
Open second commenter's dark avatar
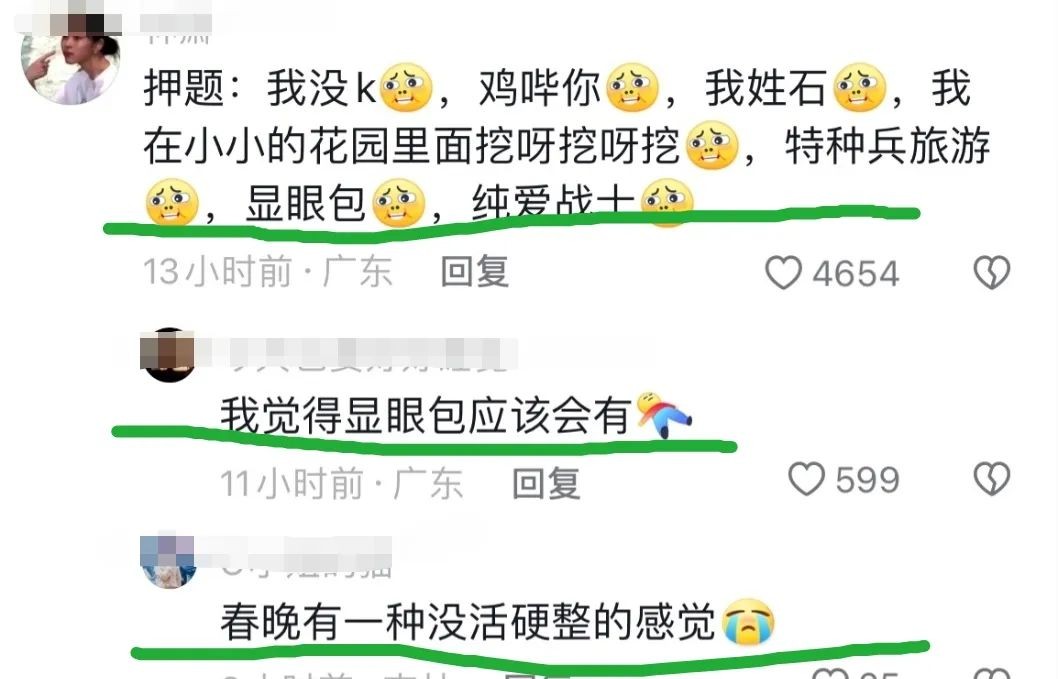coord(168,355)
